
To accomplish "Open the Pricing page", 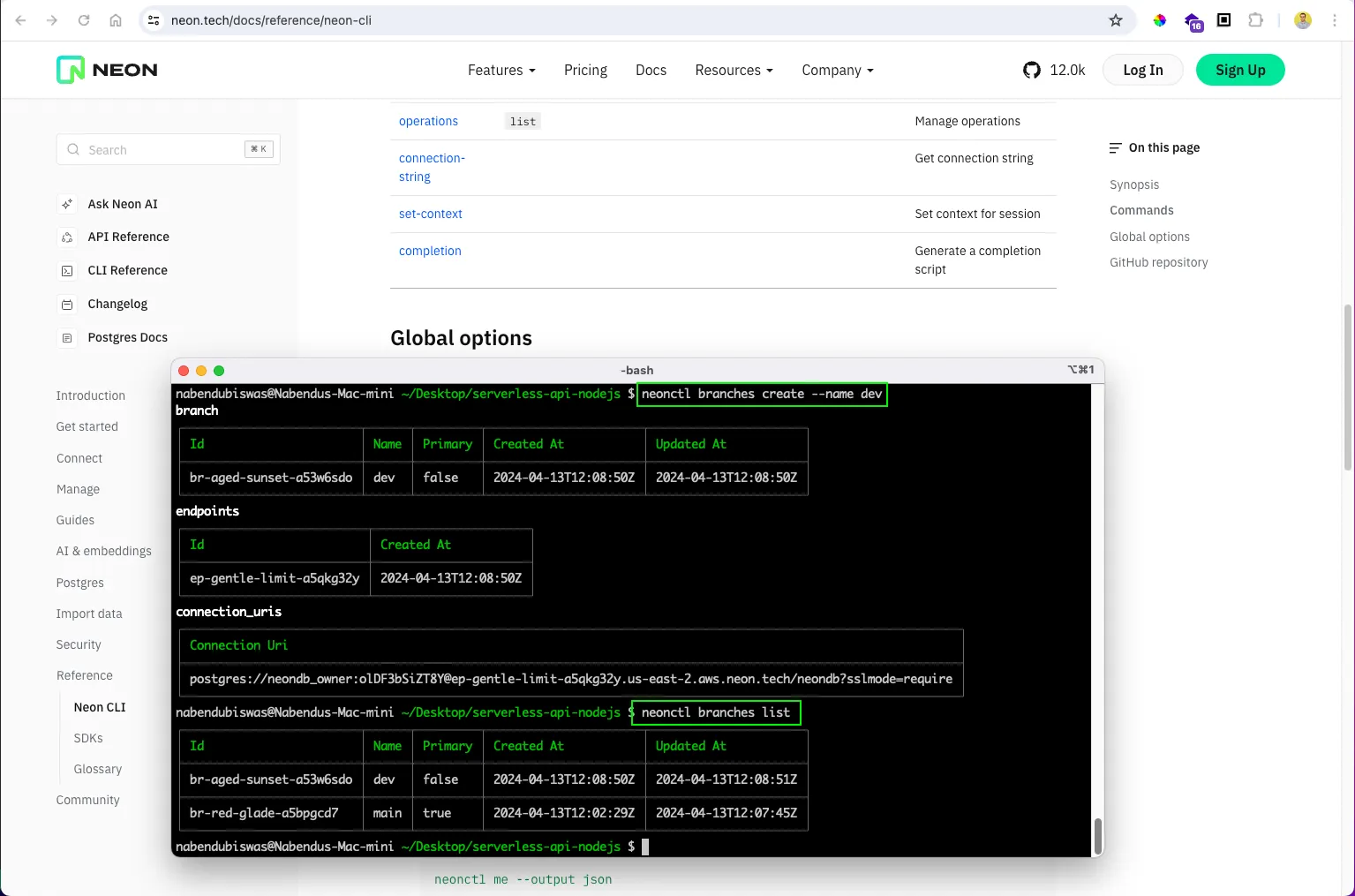I will point(585,70).
